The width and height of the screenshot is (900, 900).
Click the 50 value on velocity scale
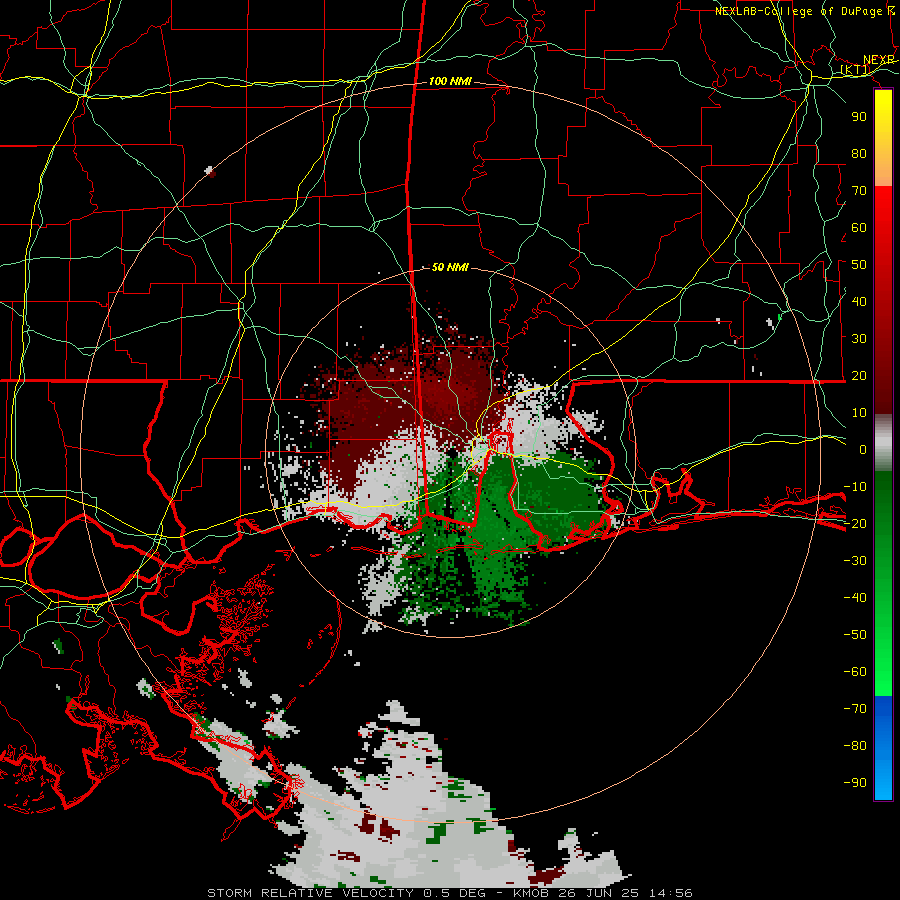coord(859,265)
